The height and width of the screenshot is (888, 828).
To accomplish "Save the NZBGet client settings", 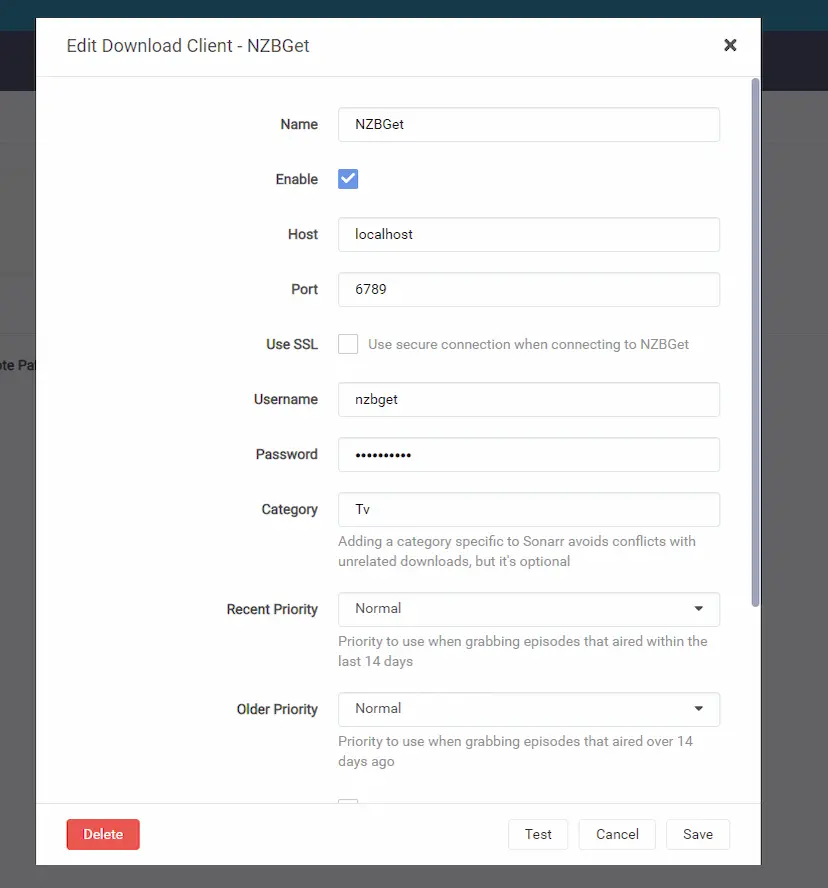I will [698, 834].
